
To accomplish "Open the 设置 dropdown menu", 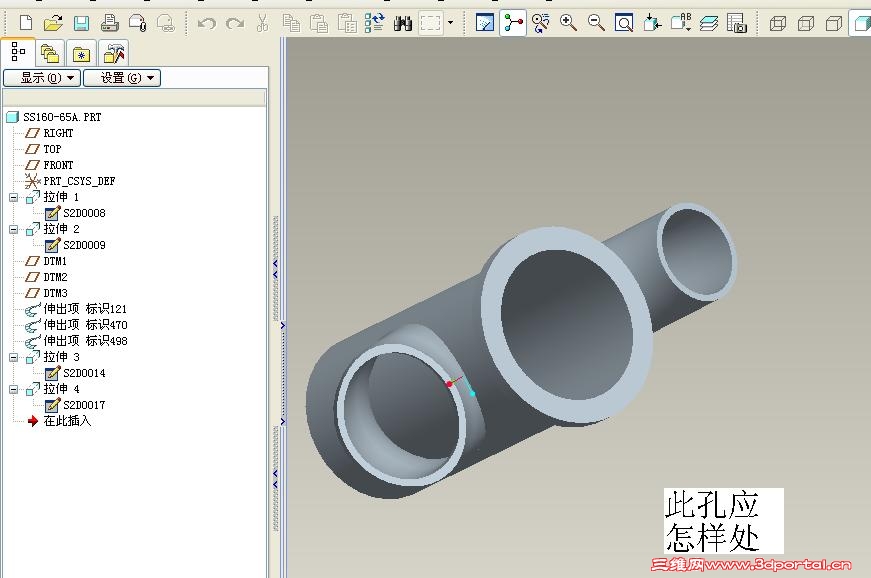I will [x=122, y=78].
